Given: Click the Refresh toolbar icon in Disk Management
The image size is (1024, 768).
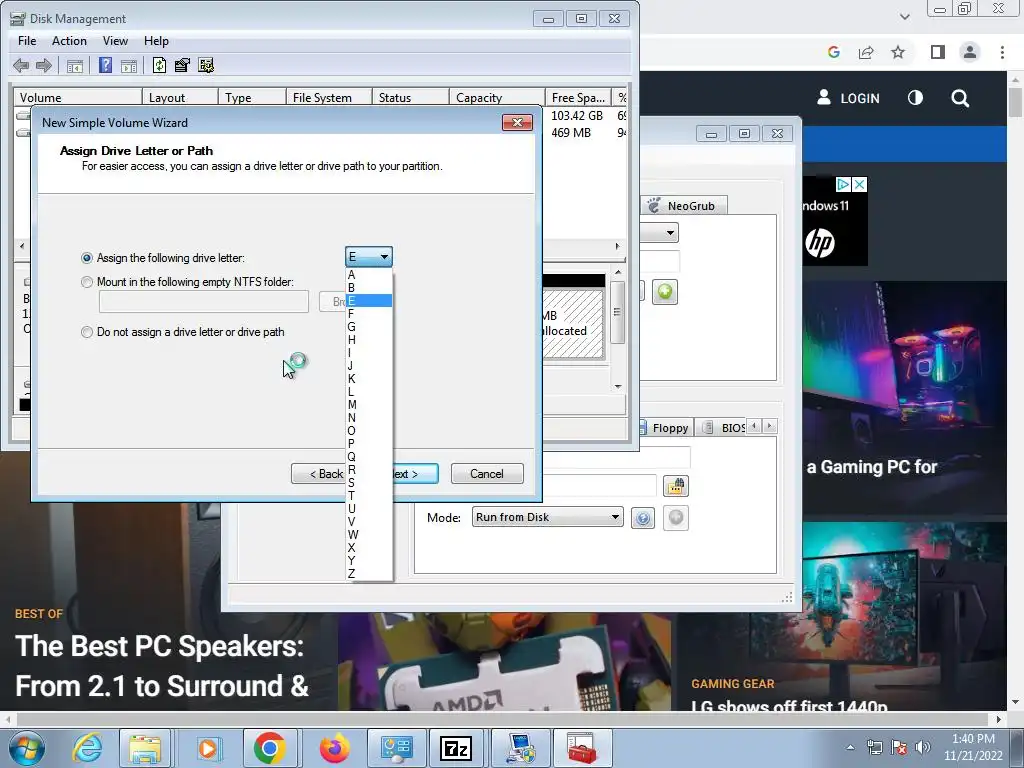Looking at the screenshot, I should coord(159,65).
